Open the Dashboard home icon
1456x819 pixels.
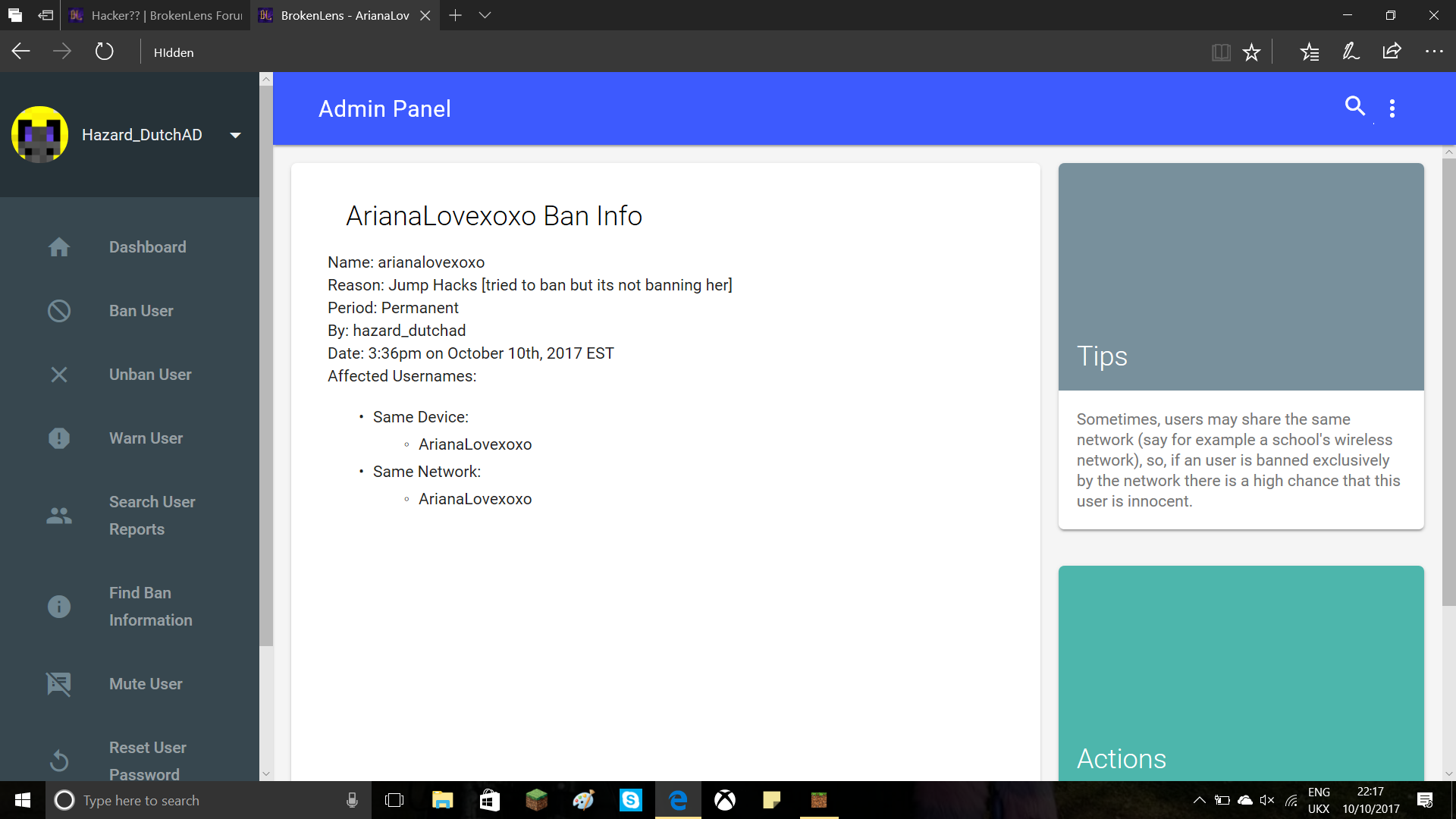[59, 247]
